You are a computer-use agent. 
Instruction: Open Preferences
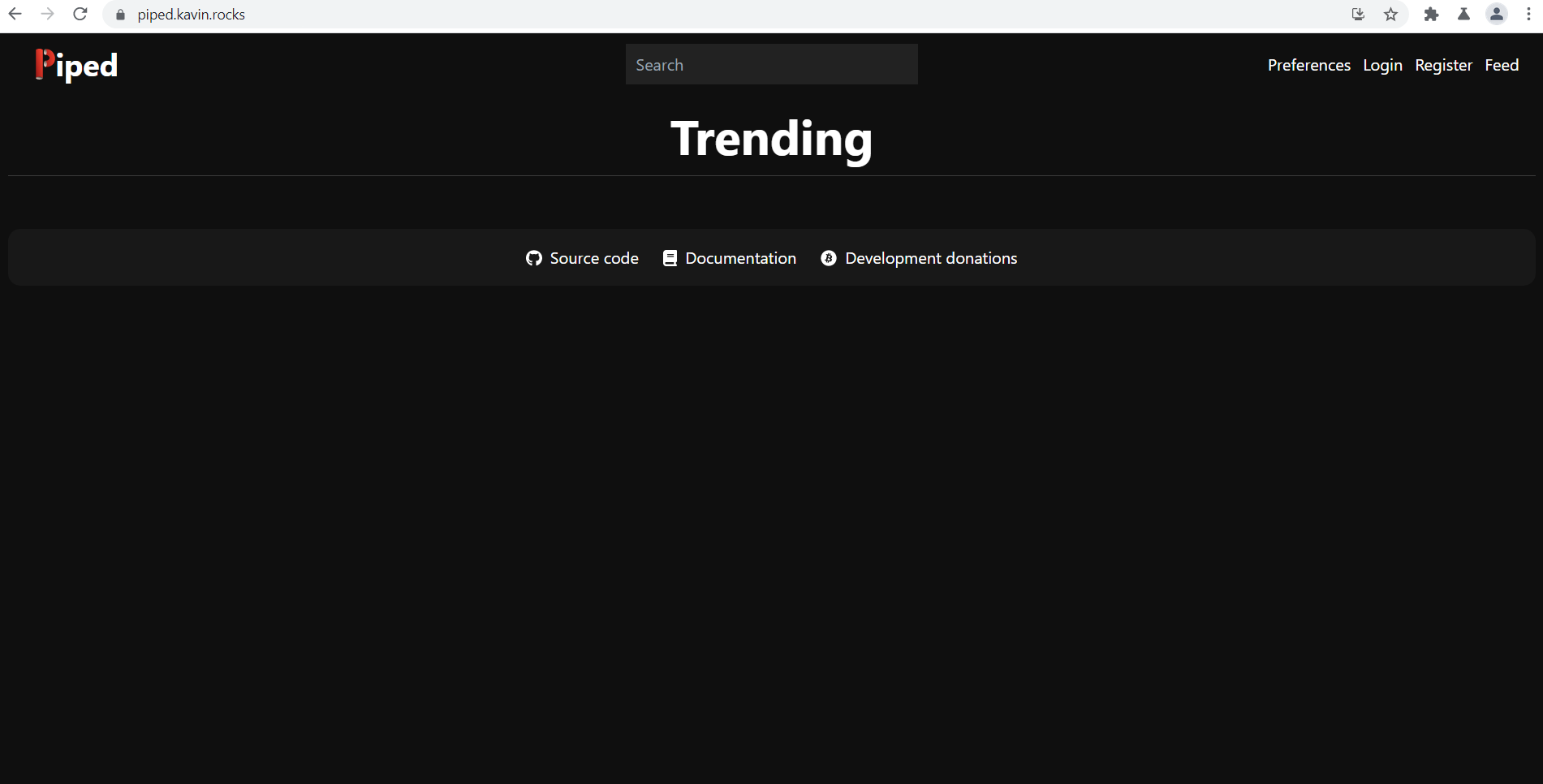click(x=1308, y=65)
